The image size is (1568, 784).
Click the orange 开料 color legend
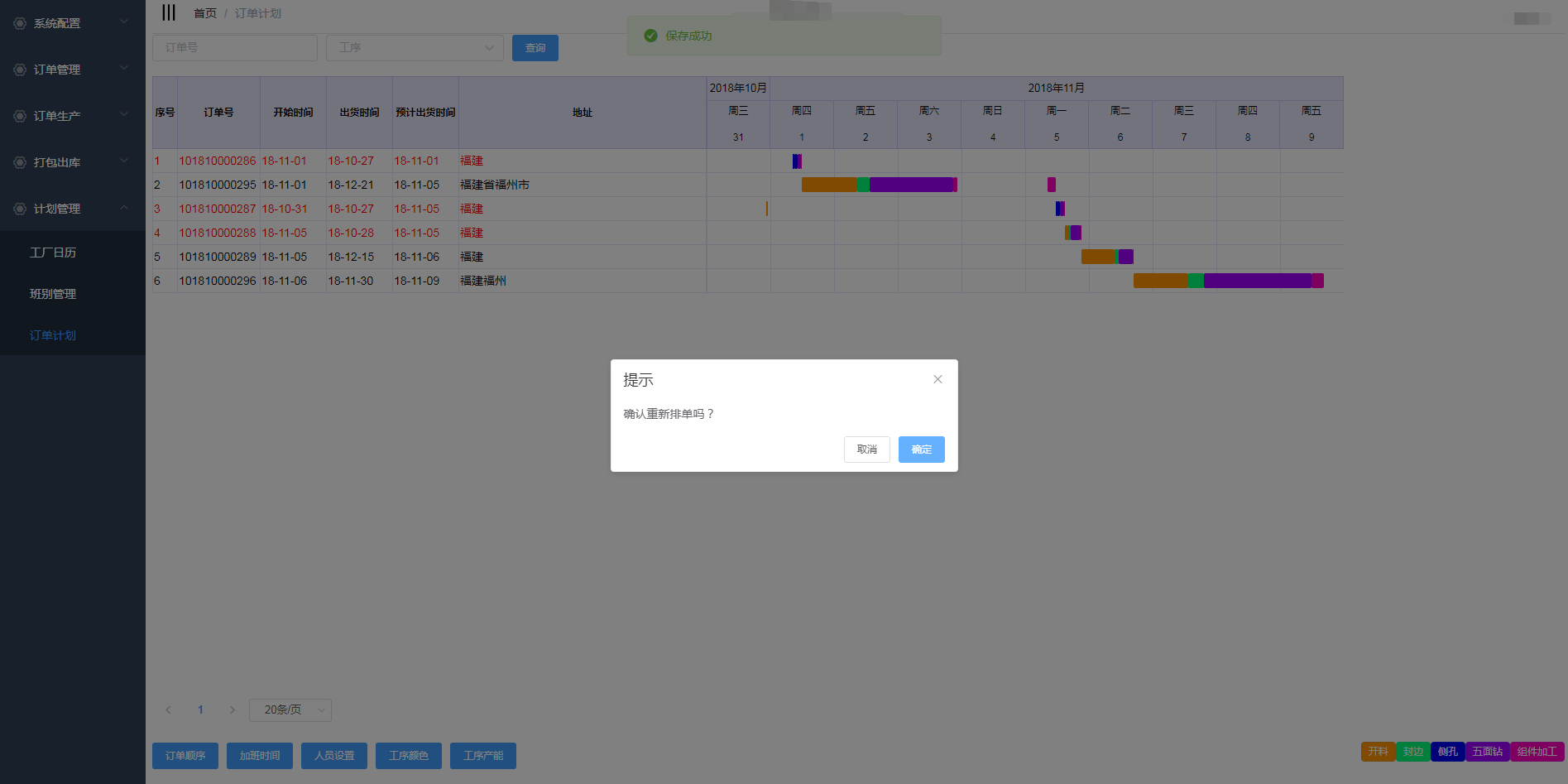point(1378,752)
